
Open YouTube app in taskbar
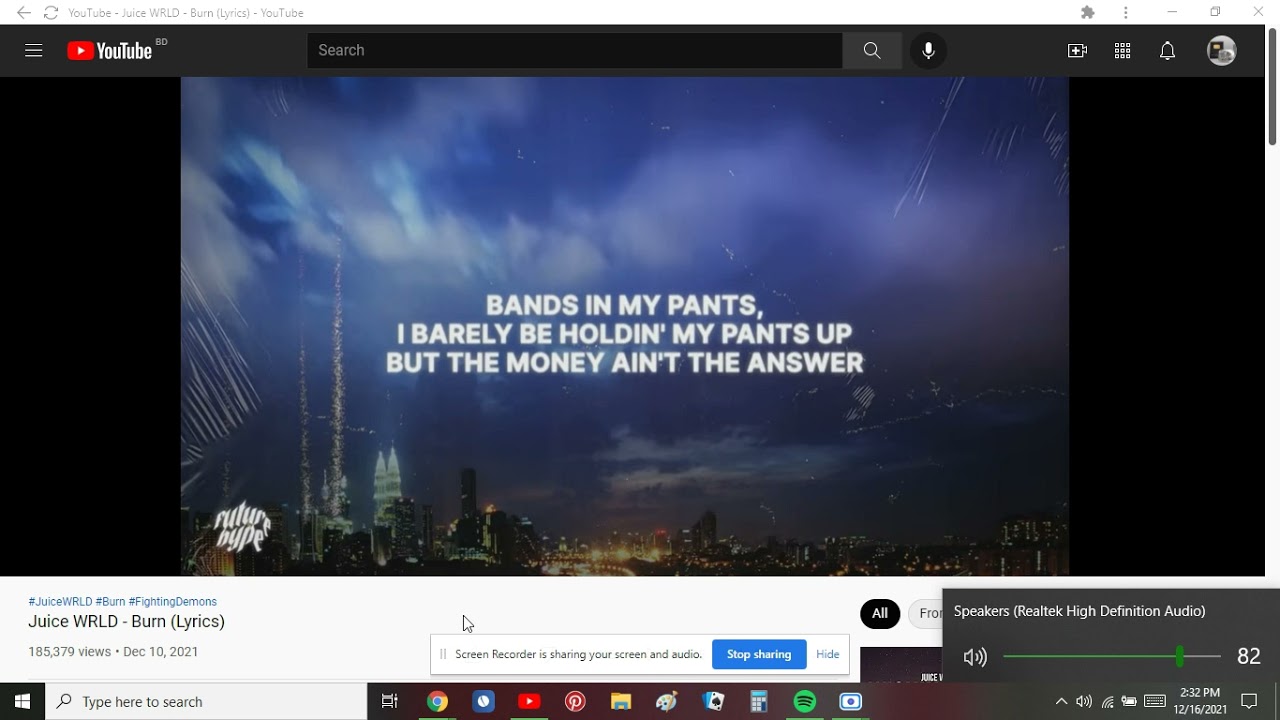[529, 701]
